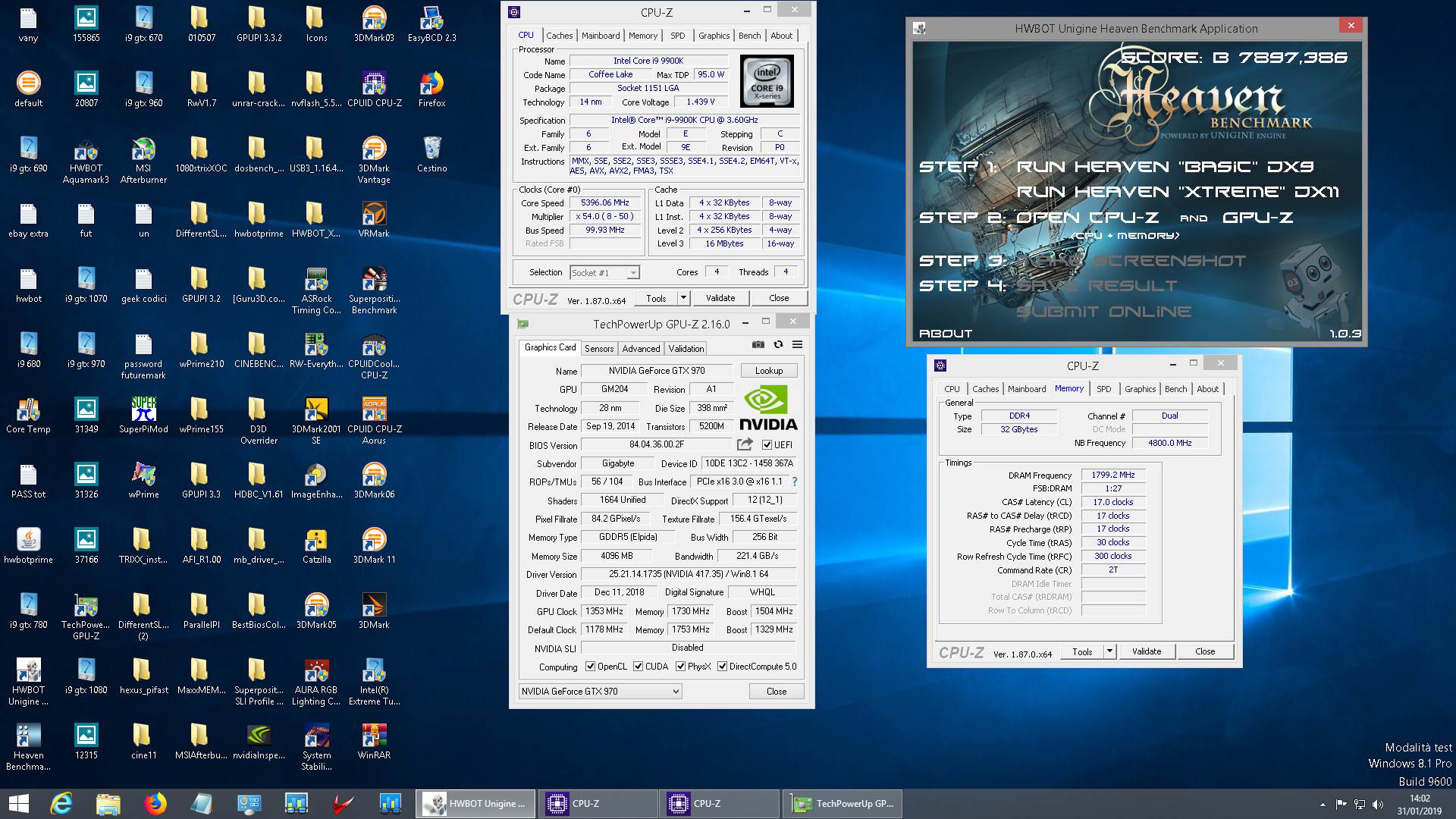Expand Tools dropdown arrow in CPU-Z Memory window
The height and width of the screenshot is (819, 1456).
pyautogui.click(x=1109, y=651)
